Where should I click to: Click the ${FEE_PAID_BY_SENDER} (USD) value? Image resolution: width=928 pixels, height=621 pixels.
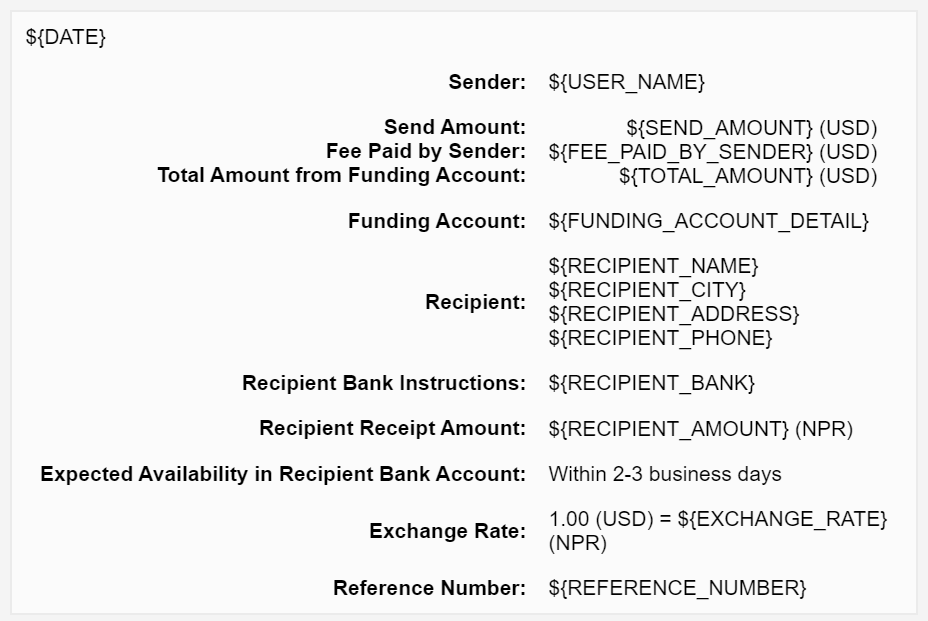coord(713,152)
